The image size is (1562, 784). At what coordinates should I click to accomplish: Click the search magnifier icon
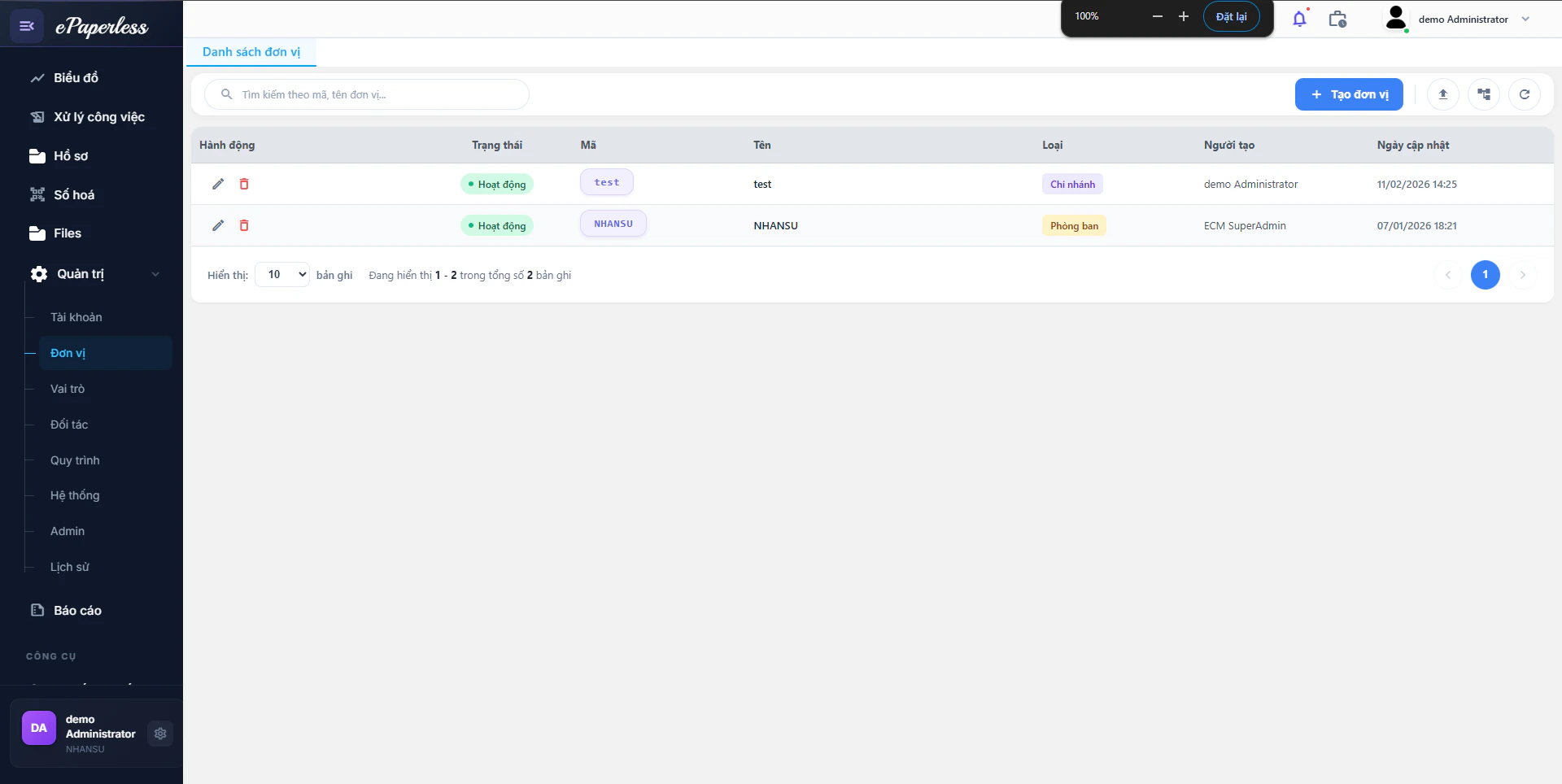click(x=227, y=94)
